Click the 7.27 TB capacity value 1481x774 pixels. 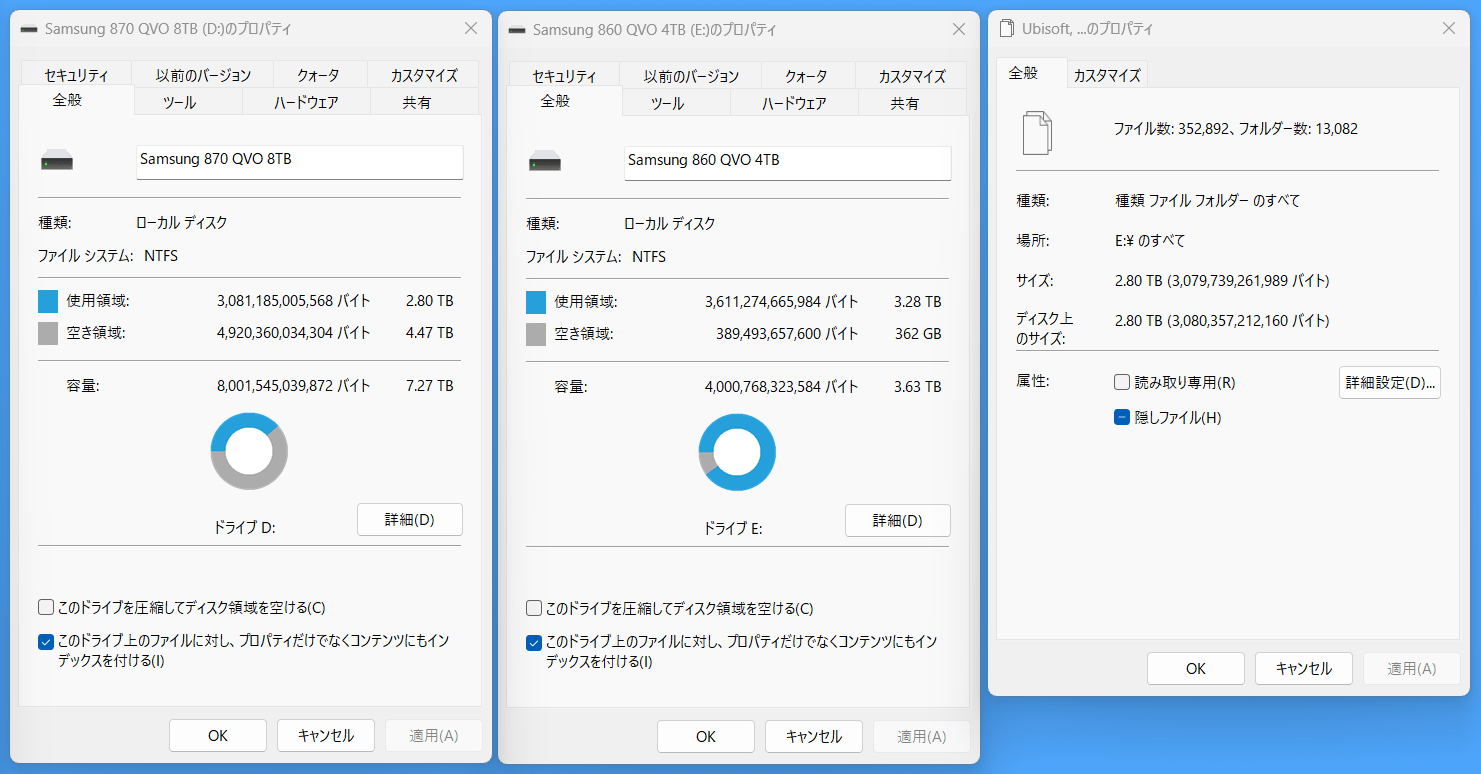coord(430,386)
